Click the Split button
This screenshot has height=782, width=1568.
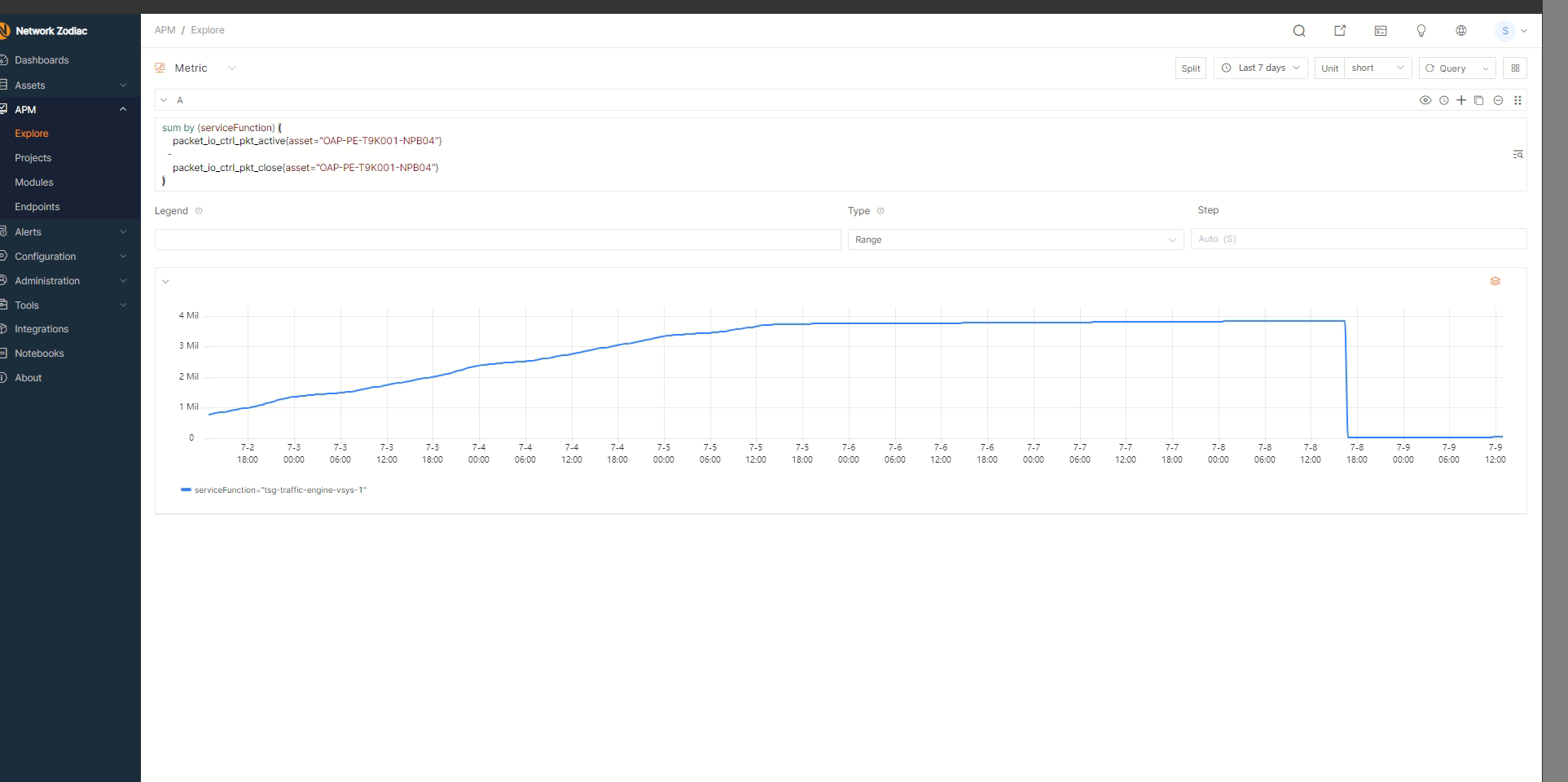(x=1190, y=68)
